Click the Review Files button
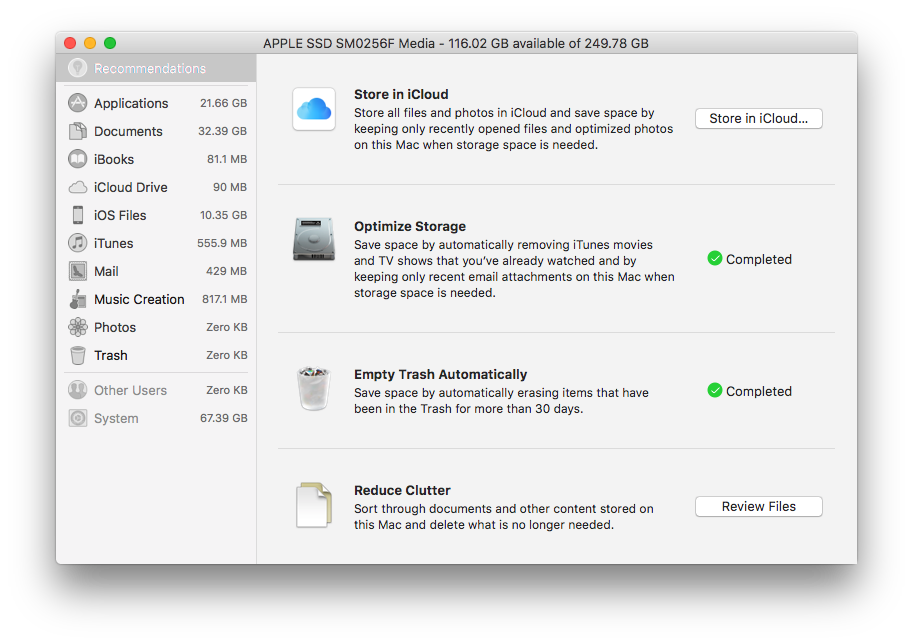Image resolution: width=913 pixels, height=644 pixels. 758,507
